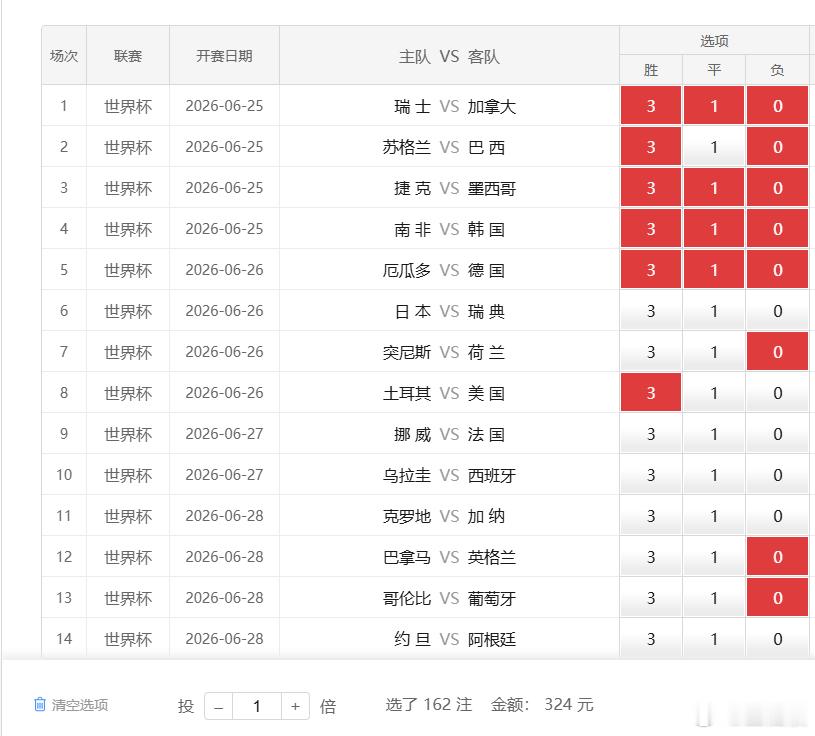Deselect win (3) for 苏格兰 VS 巴西

tap(651, 147)
